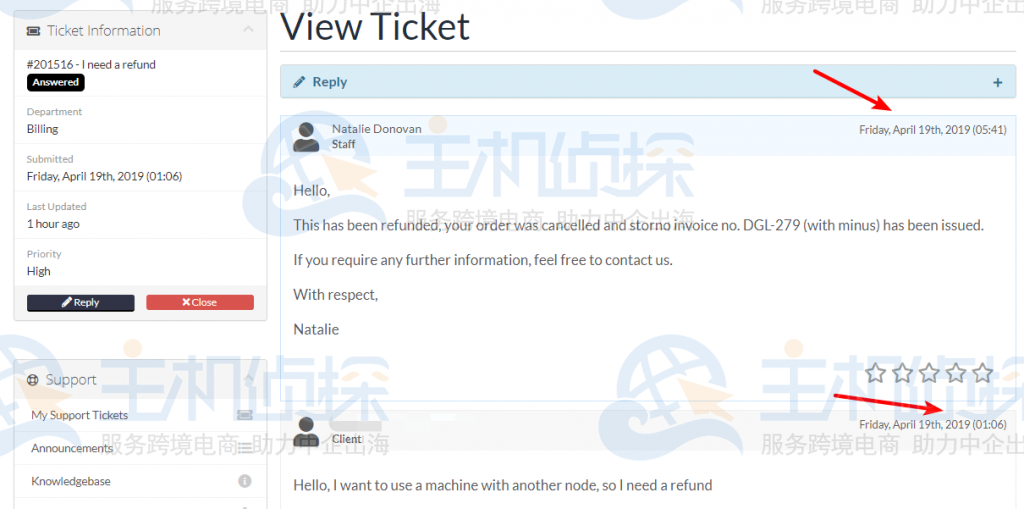Screen dimensions: 1024x509
Task: Rate the reply with one star
Action: tap(875, 373)
